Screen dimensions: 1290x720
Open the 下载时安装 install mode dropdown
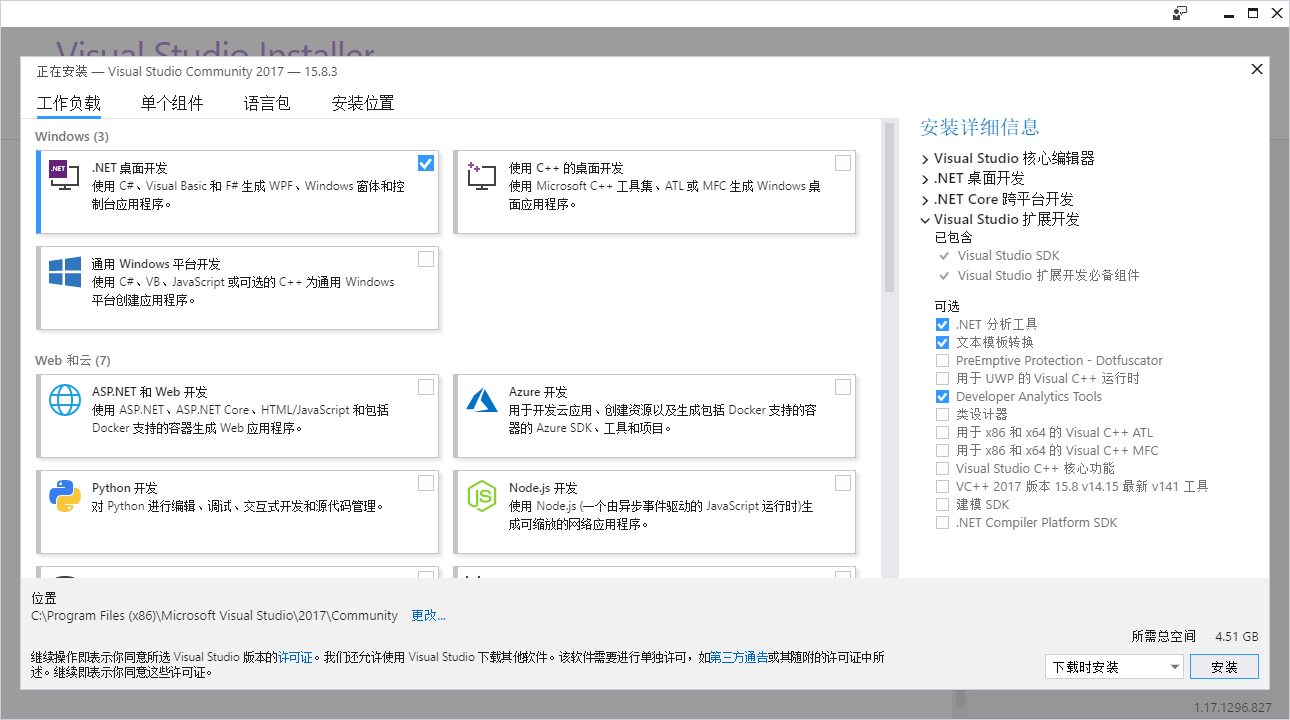[1114, 667]
